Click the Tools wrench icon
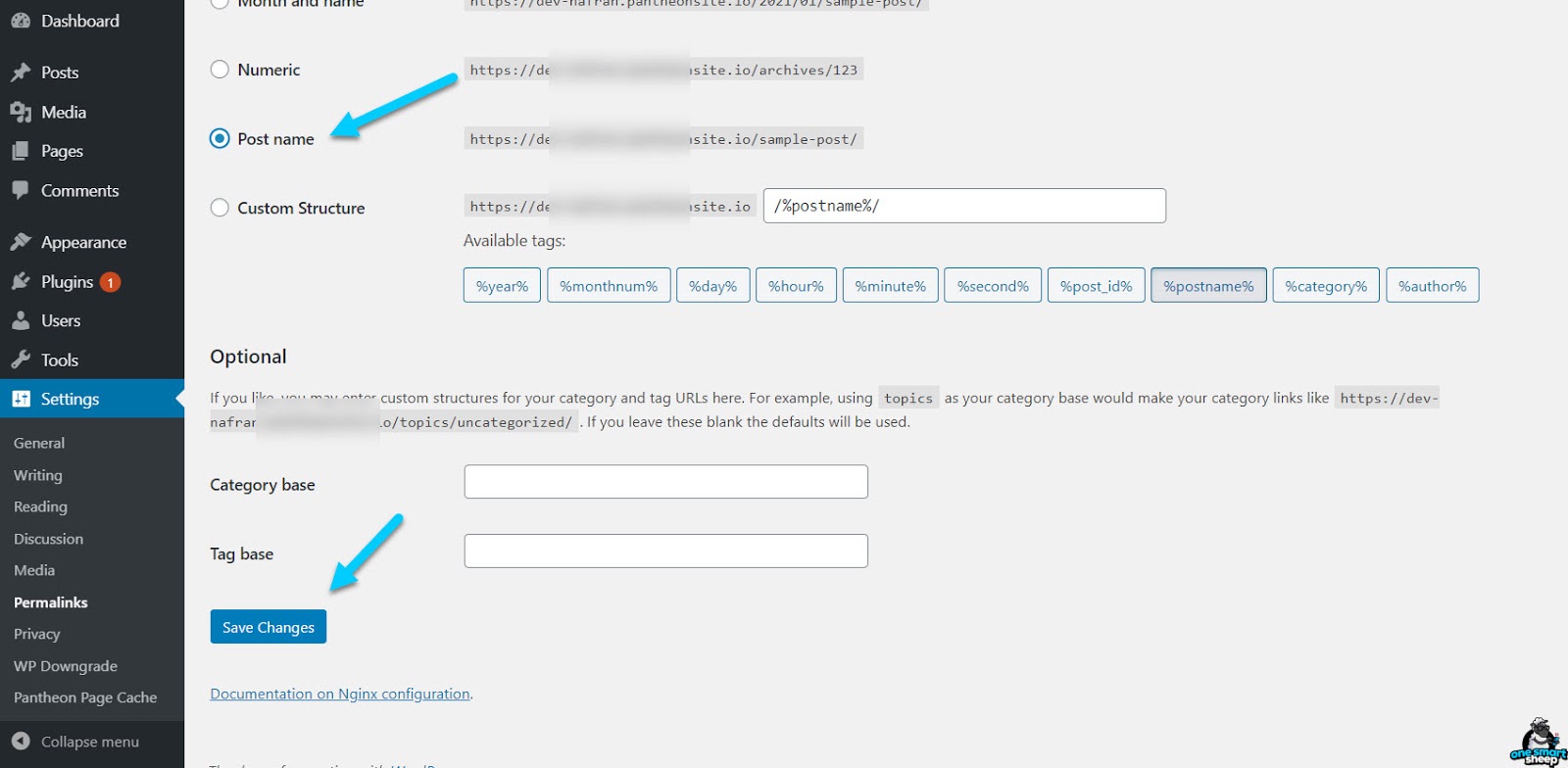1568x768 pixels. pos(21,360)
